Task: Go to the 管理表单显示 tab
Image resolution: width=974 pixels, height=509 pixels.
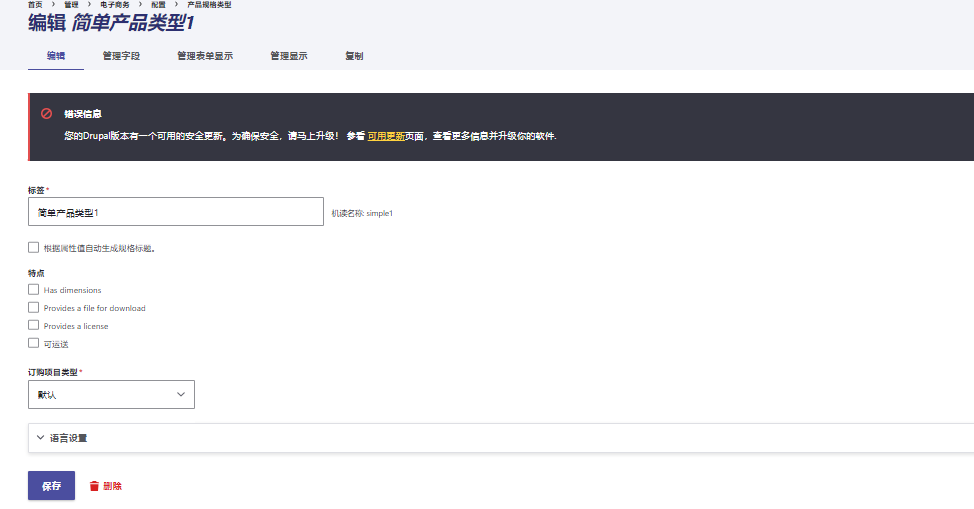Action: click(x=205, y=56)
